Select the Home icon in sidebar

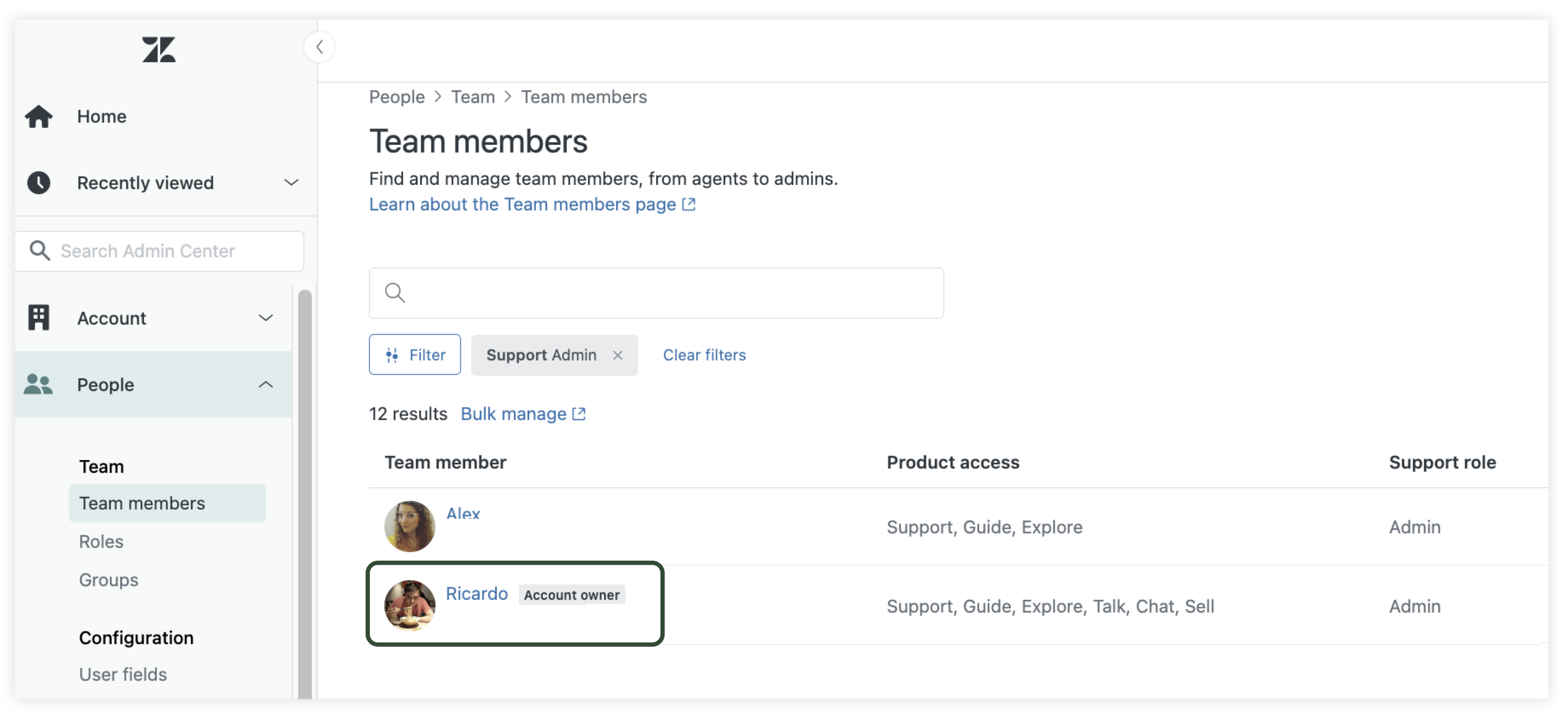[39, 116]
